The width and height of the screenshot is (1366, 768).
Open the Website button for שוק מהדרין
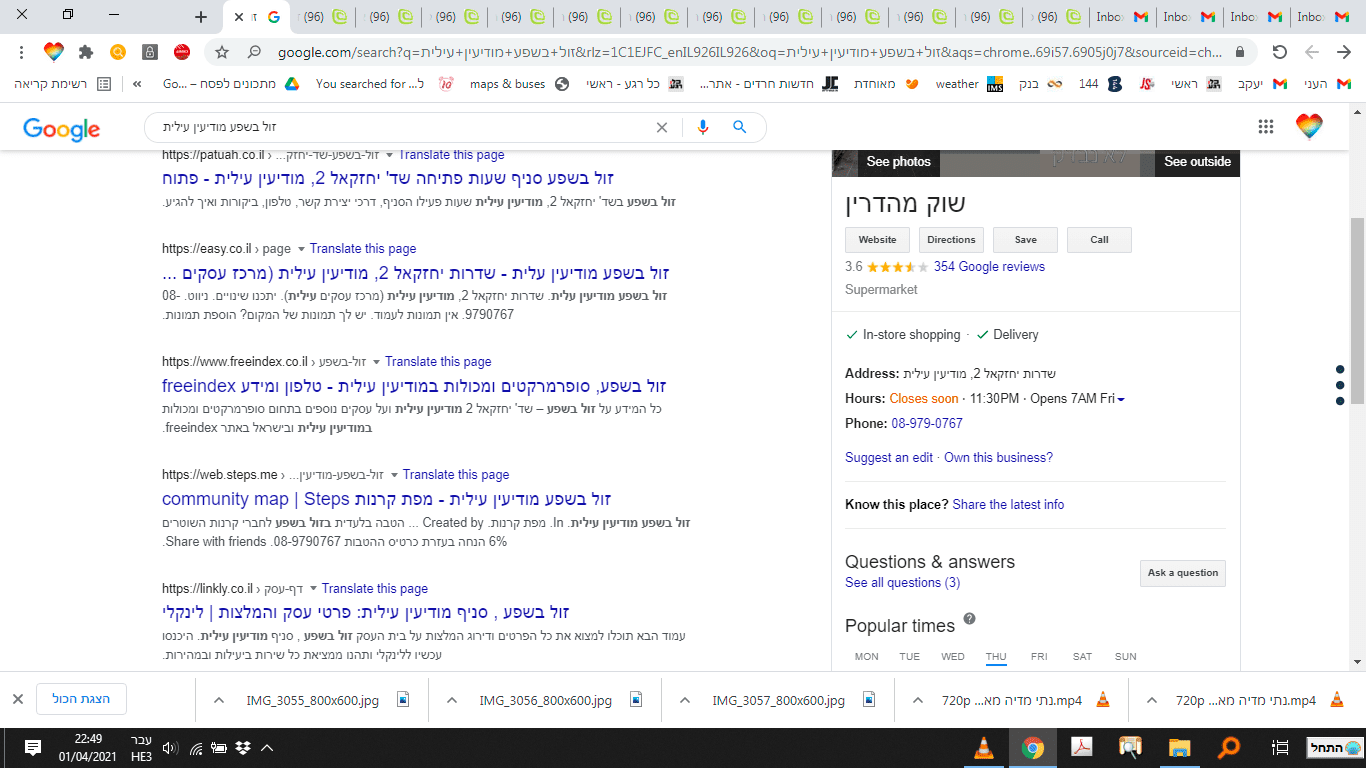click(x=877, y=240)
